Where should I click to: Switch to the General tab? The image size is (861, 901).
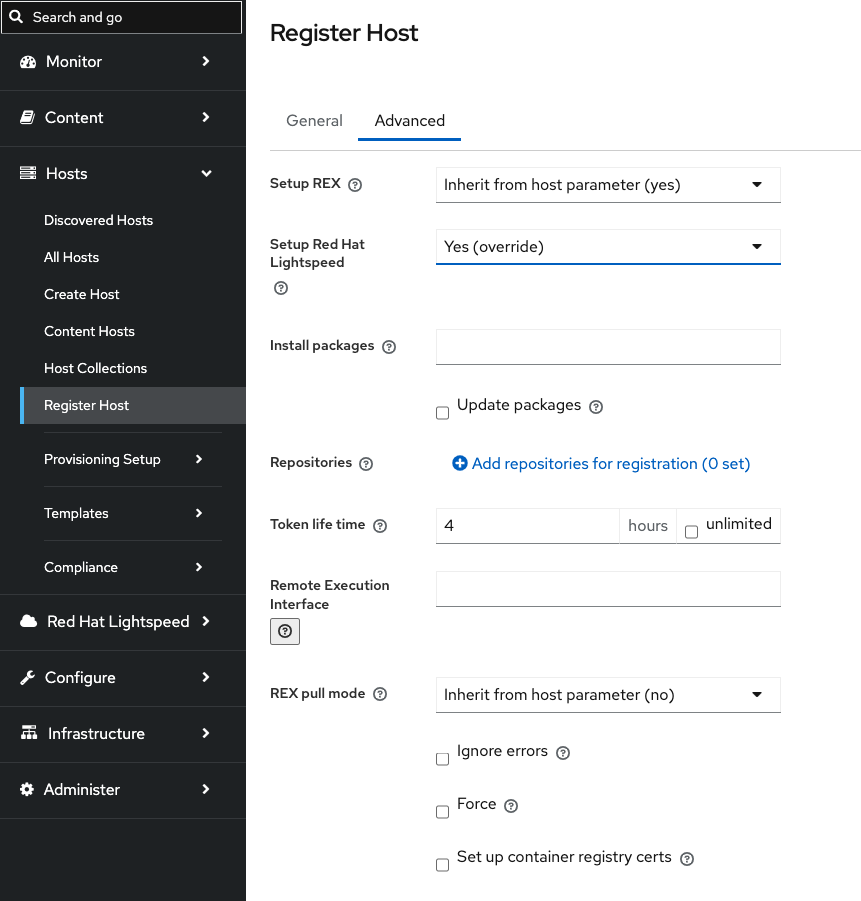pos(314,121)
